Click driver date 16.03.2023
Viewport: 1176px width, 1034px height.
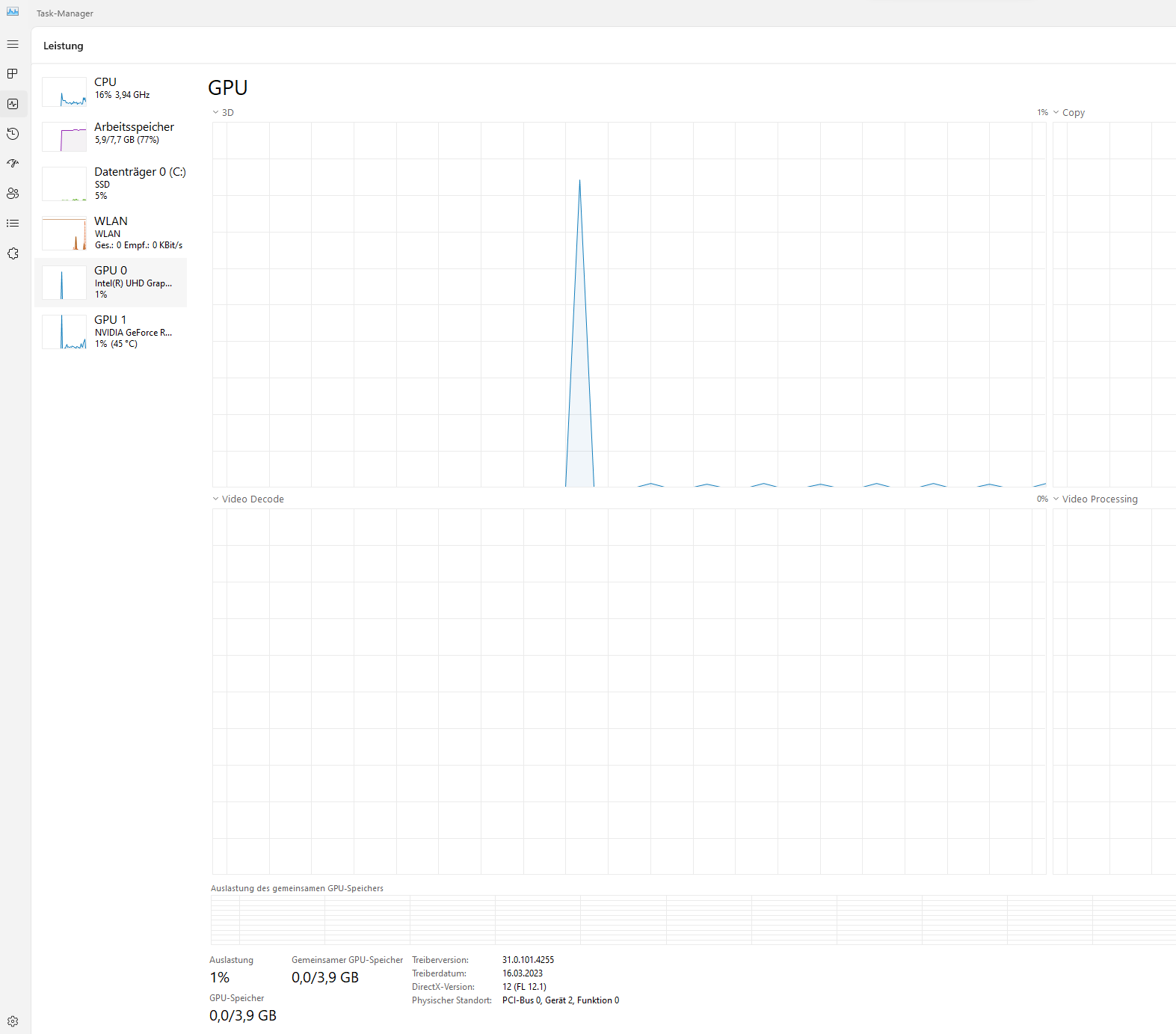523,973
